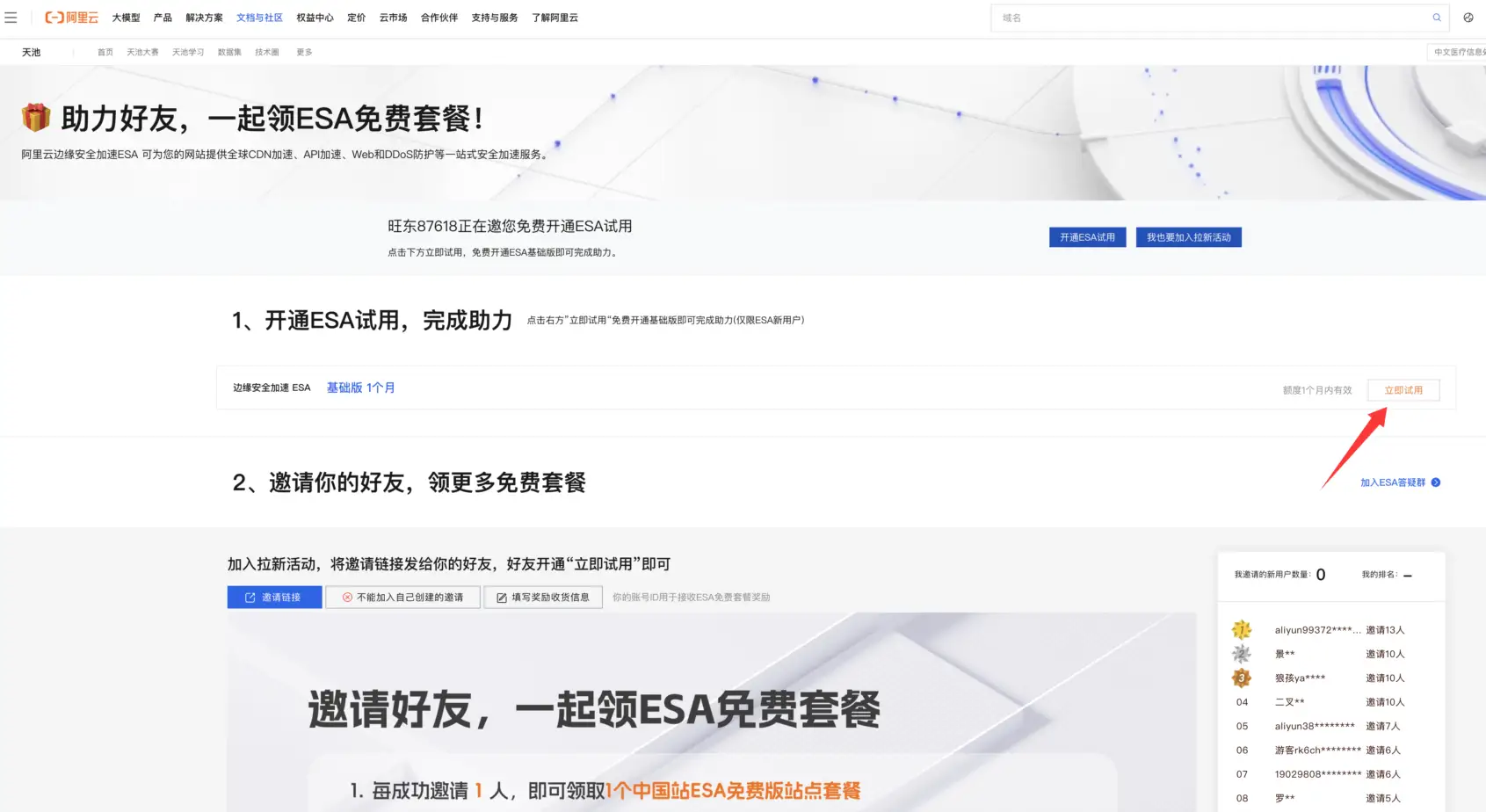Open the 天池大赛 page

pos(142,52)
